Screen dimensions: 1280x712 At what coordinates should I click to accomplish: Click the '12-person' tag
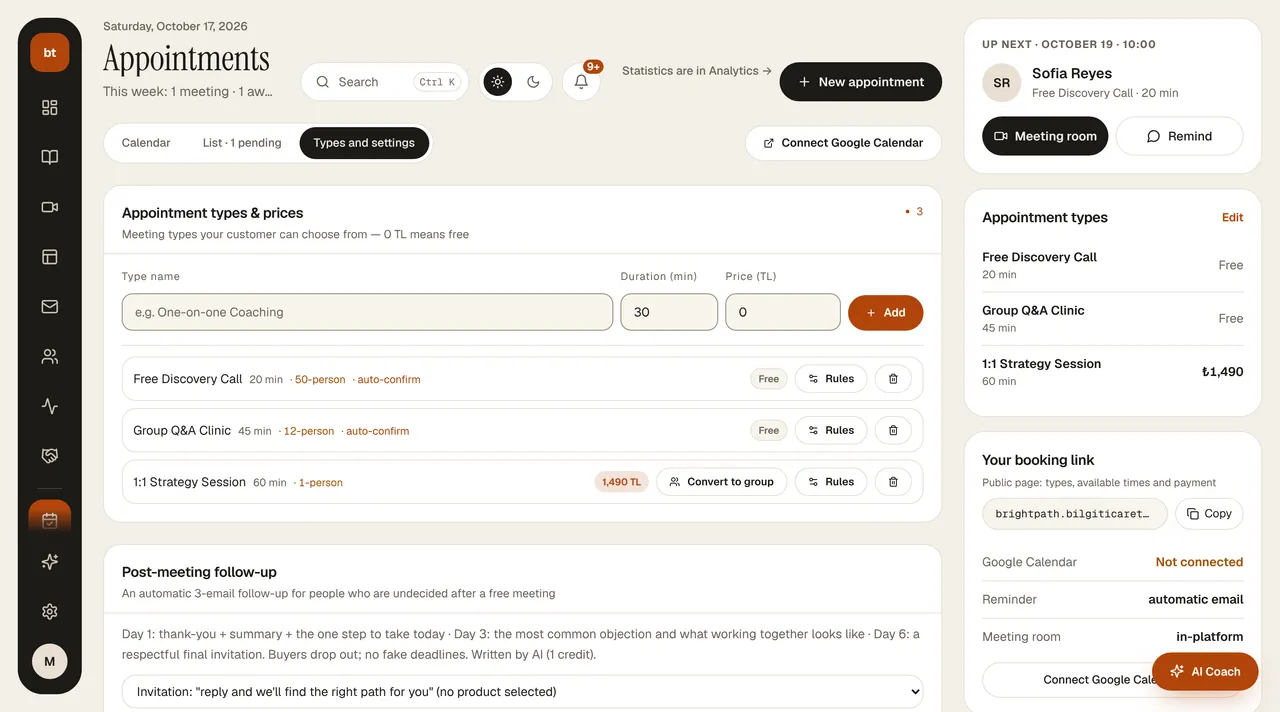(x=309, y=431)
